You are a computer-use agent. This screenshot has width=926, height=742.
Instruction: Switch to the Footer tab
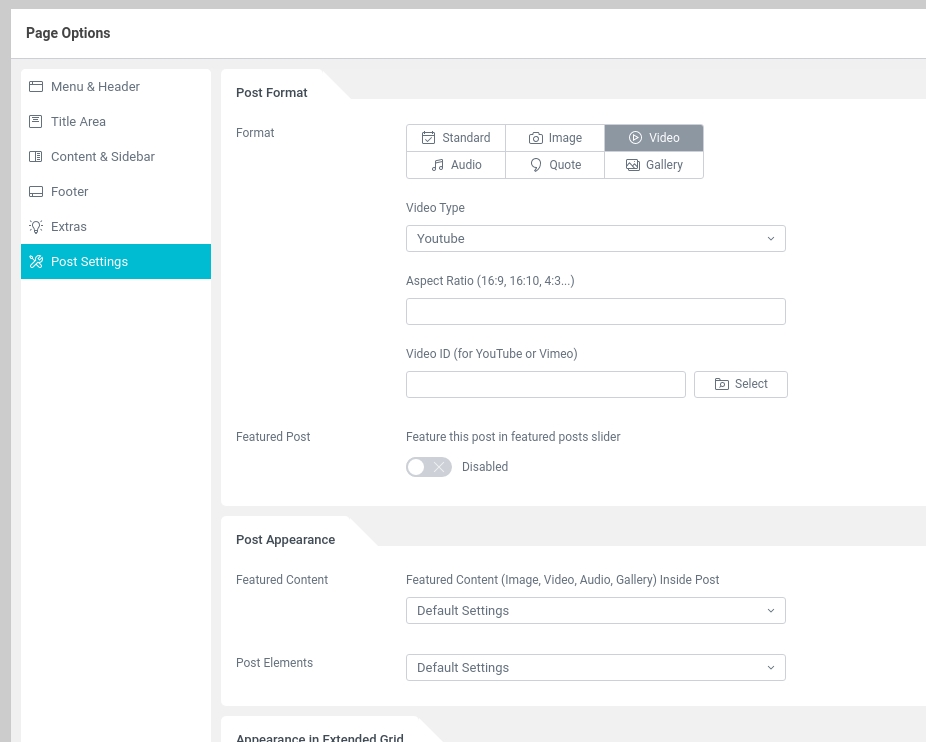[70, 192]
